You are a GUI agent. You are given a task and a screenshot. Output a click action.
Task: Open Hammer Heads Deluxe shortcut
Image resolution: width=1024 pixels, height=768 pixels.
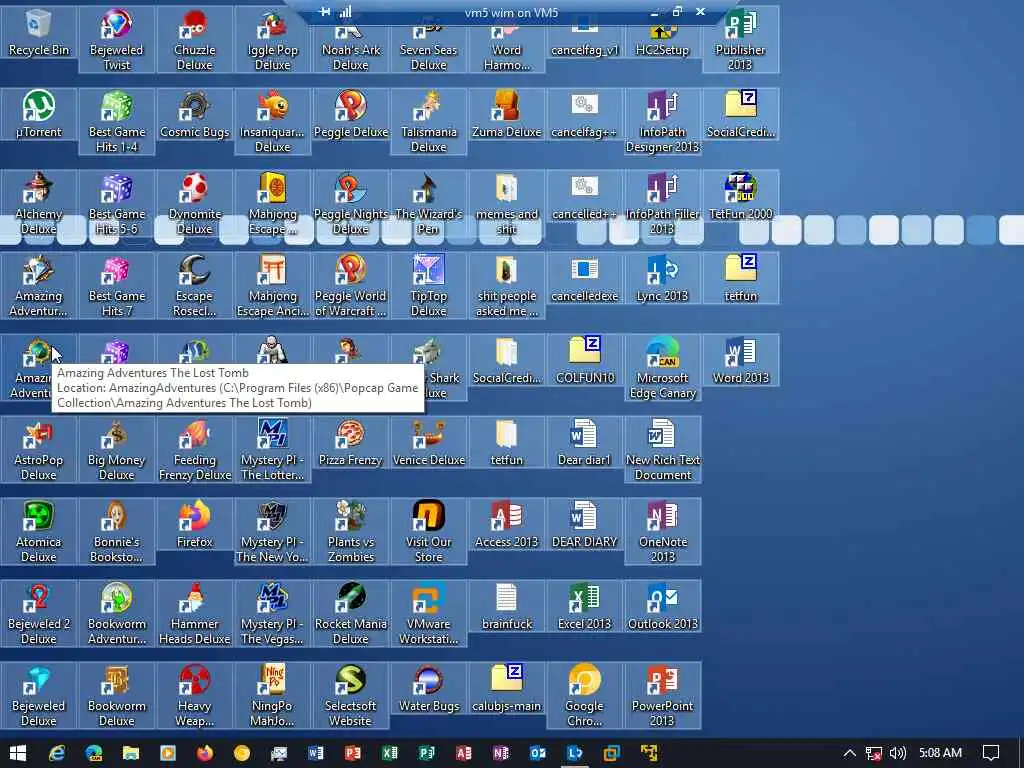click(195, 613)
